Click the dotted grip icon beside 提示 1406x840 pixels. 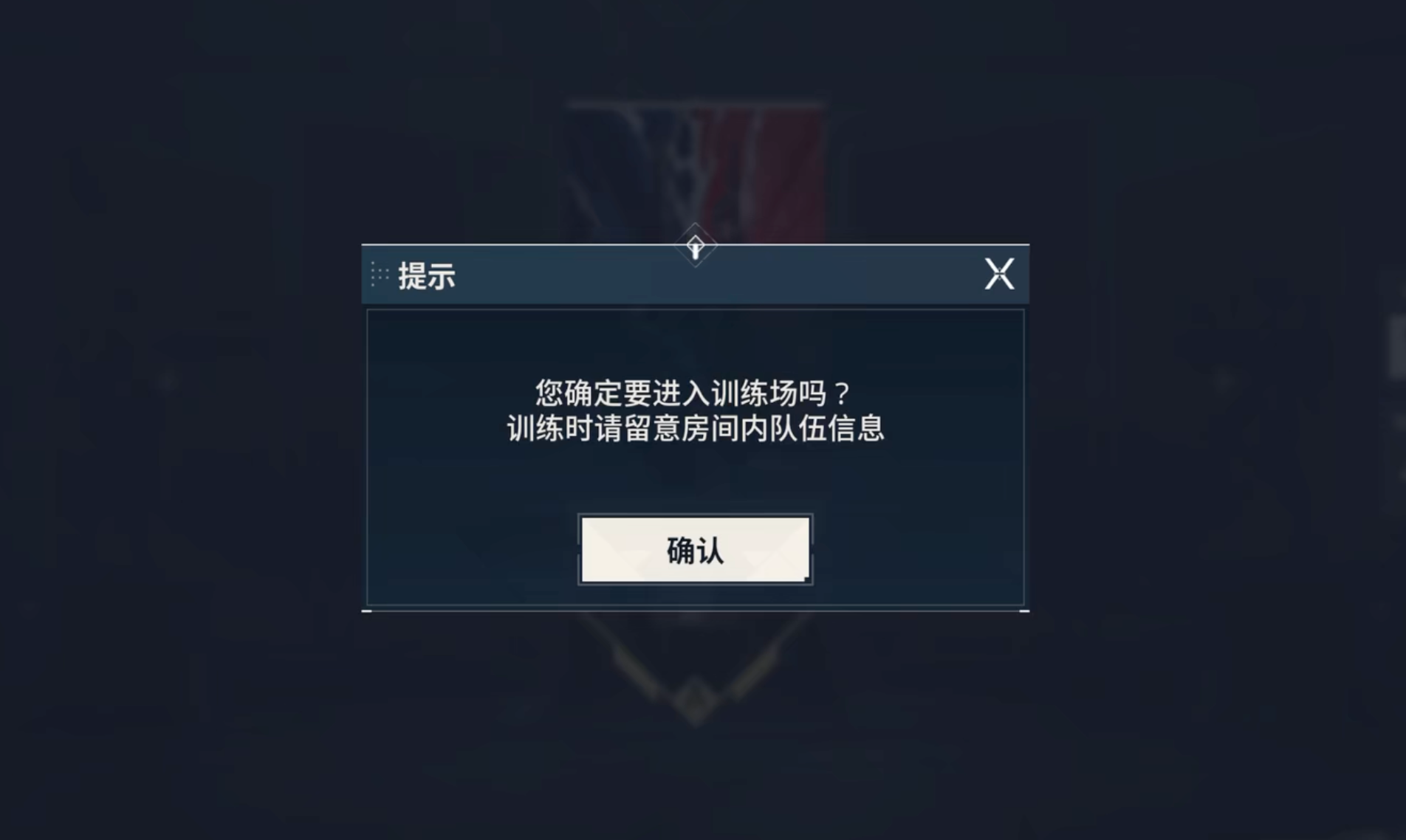[x=380, y=274]
